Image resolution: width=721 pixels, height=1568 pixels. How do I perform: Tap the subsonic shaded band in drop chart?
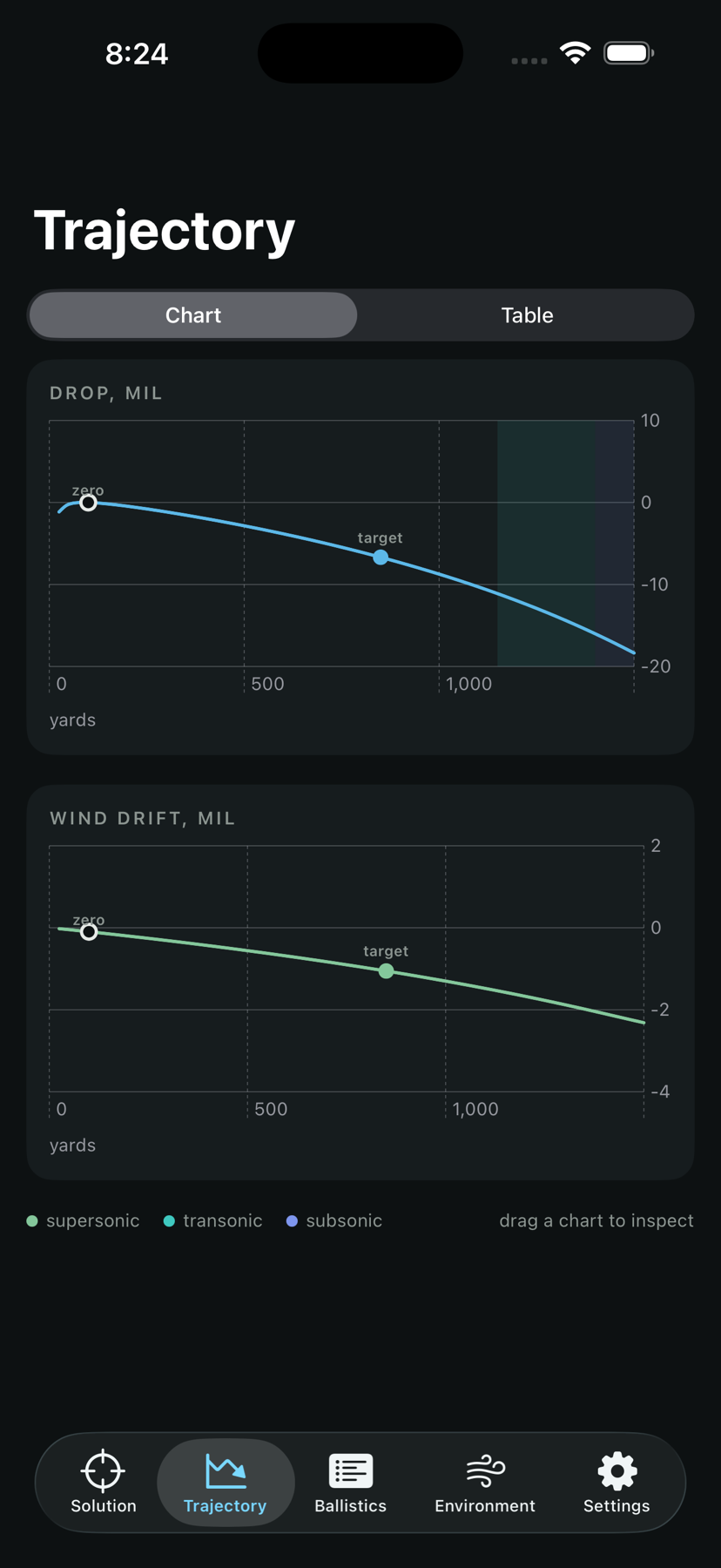point(614,544)
